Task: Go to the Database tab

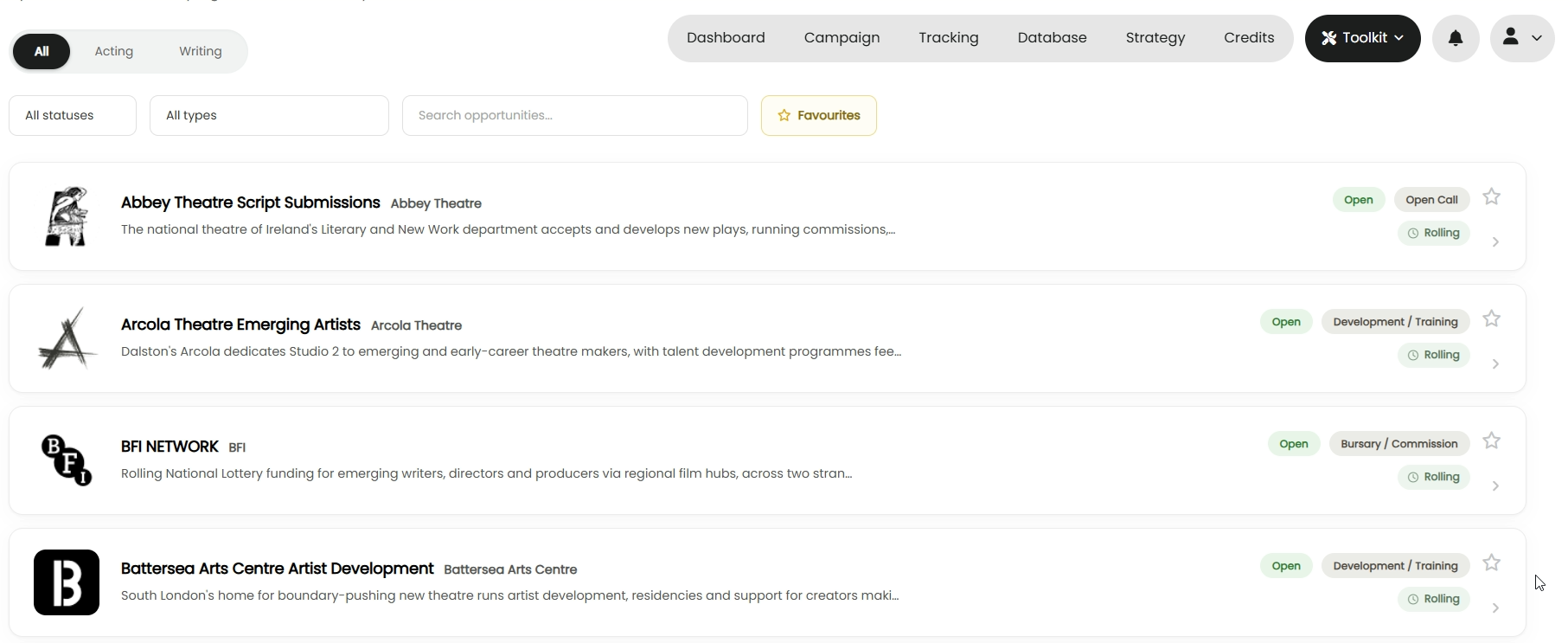Action: (1052, 38)
